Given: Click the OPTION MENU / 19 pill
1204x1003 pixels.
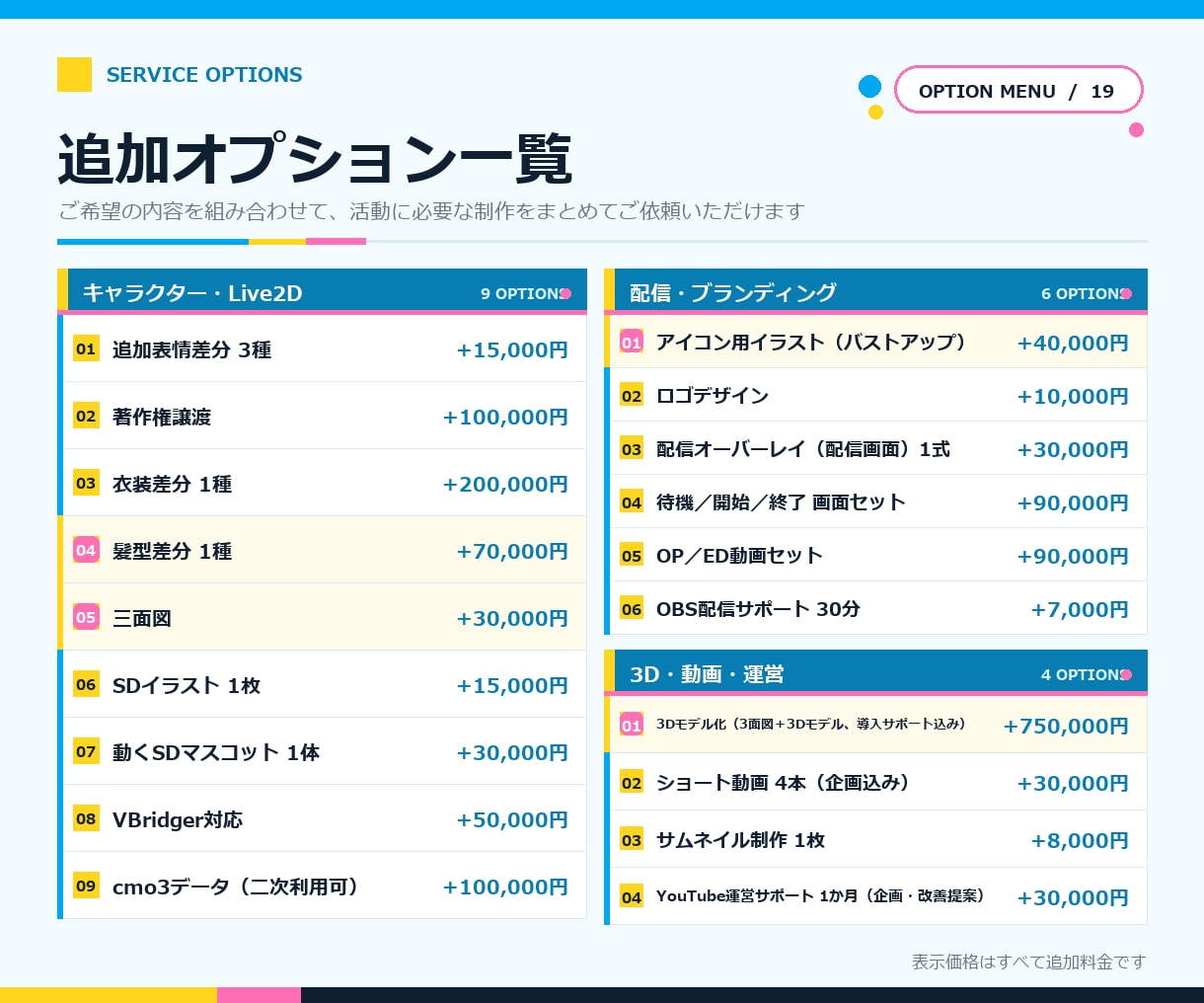Looking at the screenshot, I should click(x=1018, y=91).
